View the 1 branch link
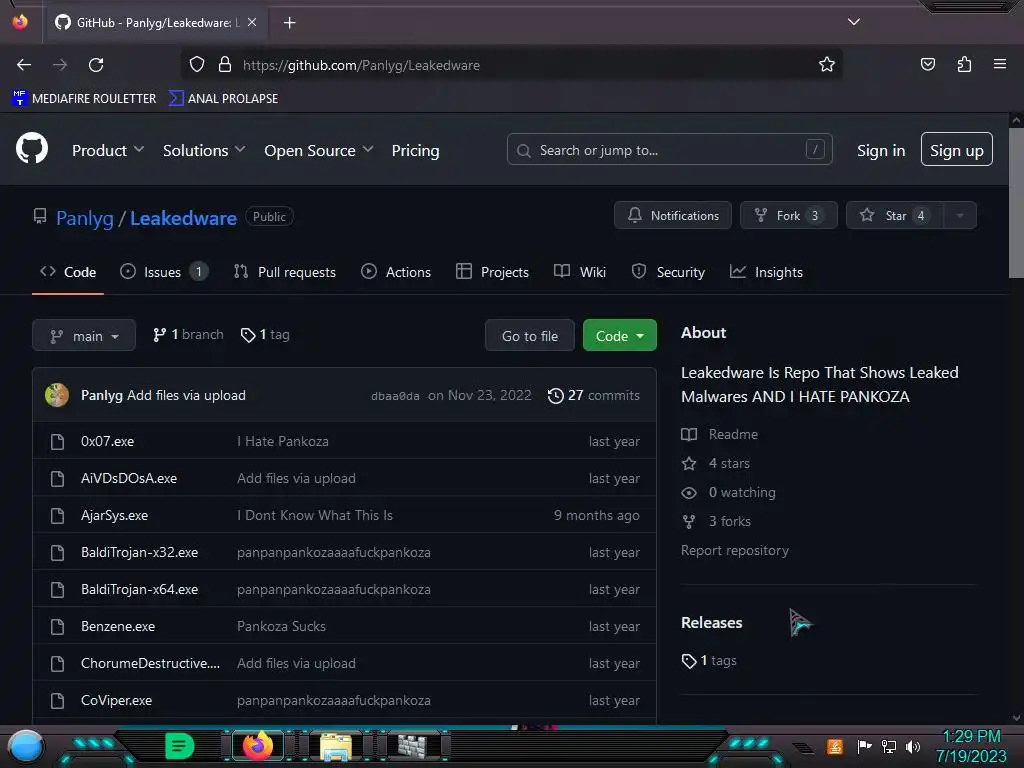This screenshot has height=768, width=1024. [x=188, y=334]
